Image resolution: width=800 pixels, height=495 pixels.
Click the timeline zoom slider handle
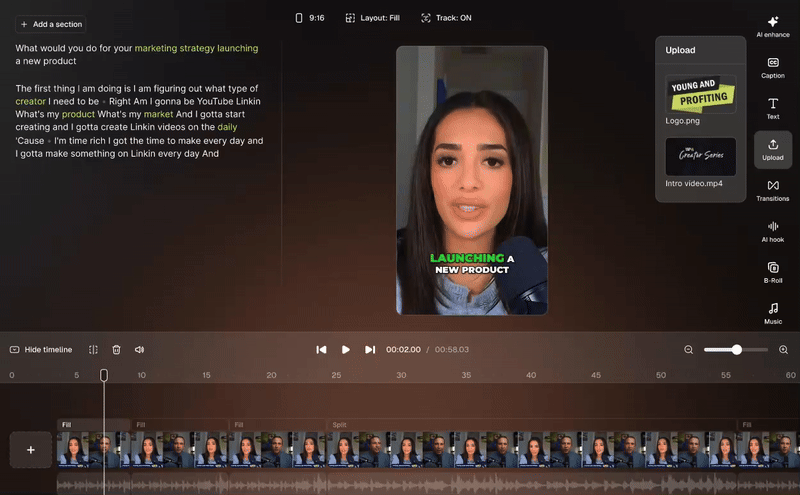pyautogui.click(x=736, y=350)
